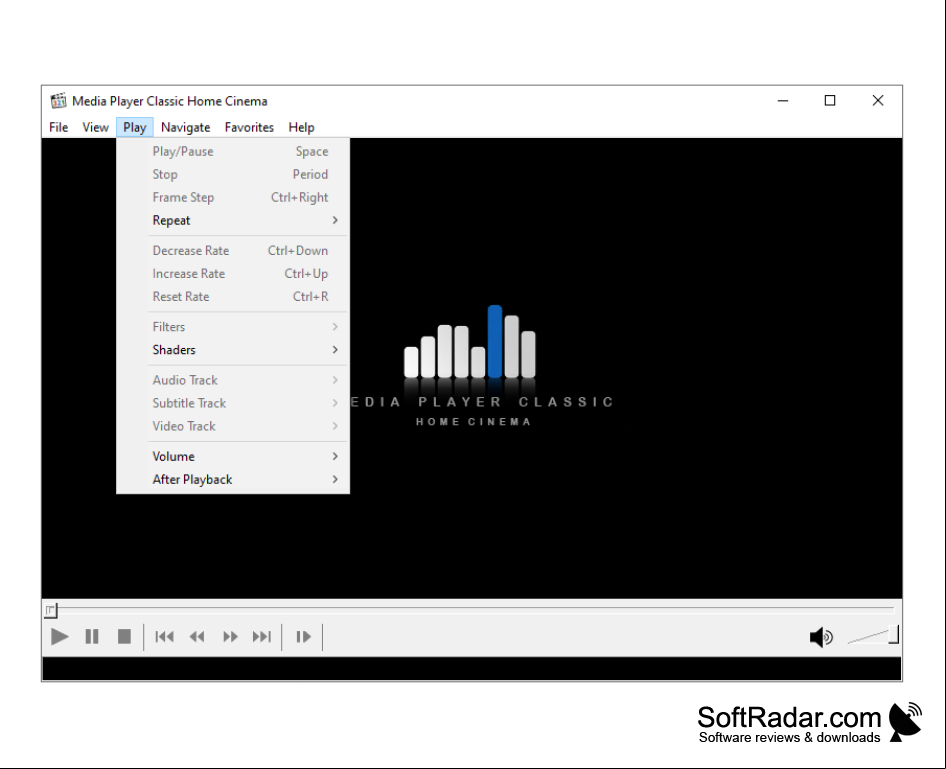This screenshot has height=769, width=946.
Task: Close the Media Player Classic window
Action: click(x=878, y=101)
